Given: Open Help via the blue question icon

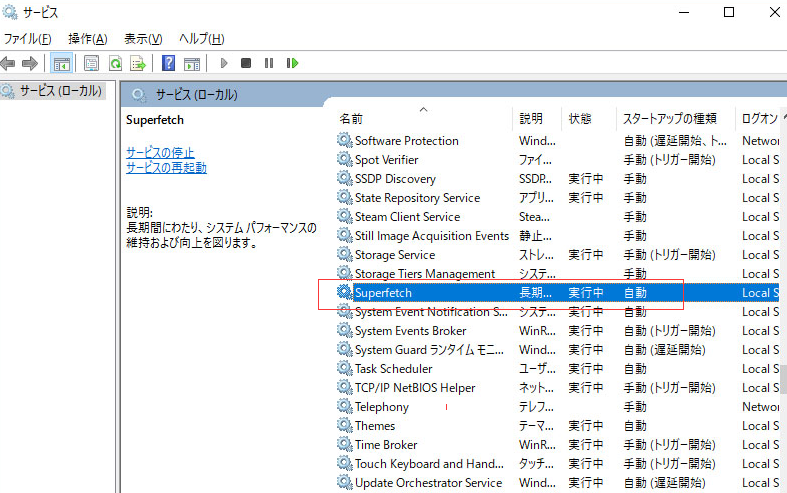Looking at the screenshot, I should 169,63.
